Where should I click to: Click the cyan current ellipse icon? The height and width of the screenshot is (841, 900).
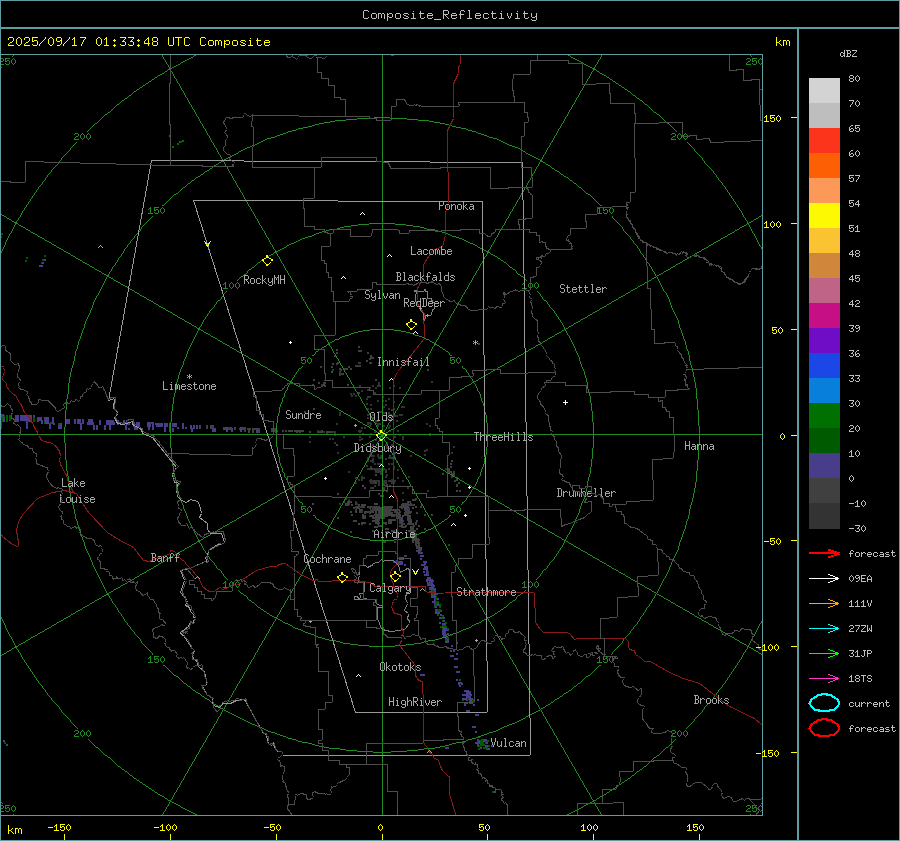click(824, 703)
